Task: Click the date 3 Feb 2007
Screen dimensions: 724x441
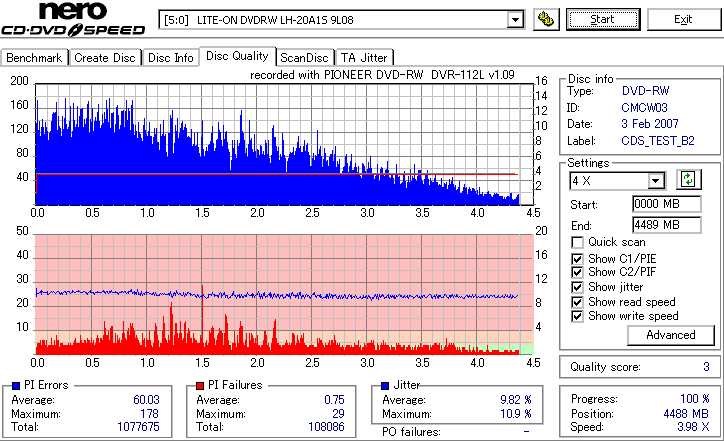Action: pos(650,124)
